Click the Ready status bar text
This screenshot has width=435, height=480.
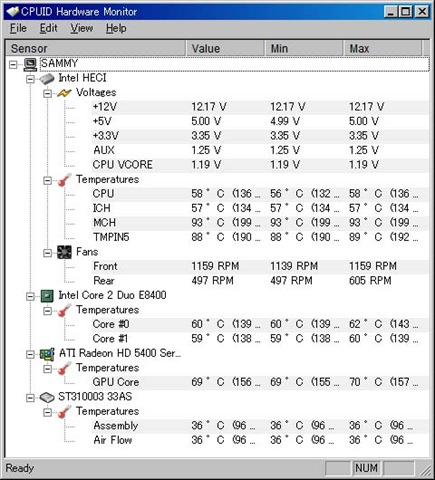[20, 468]
